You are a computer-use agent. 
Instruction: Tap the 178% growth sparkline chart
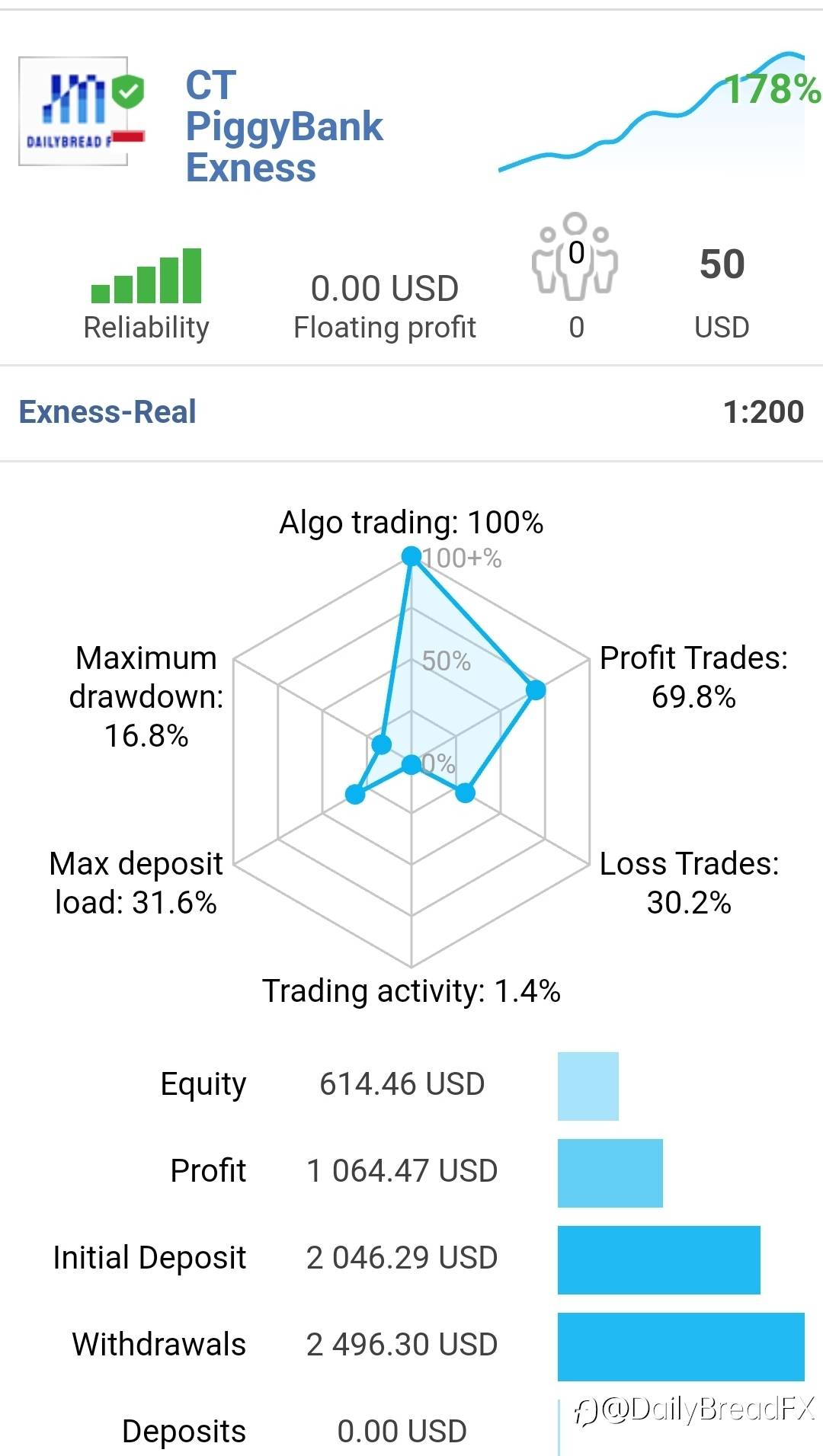pos(652,113)
